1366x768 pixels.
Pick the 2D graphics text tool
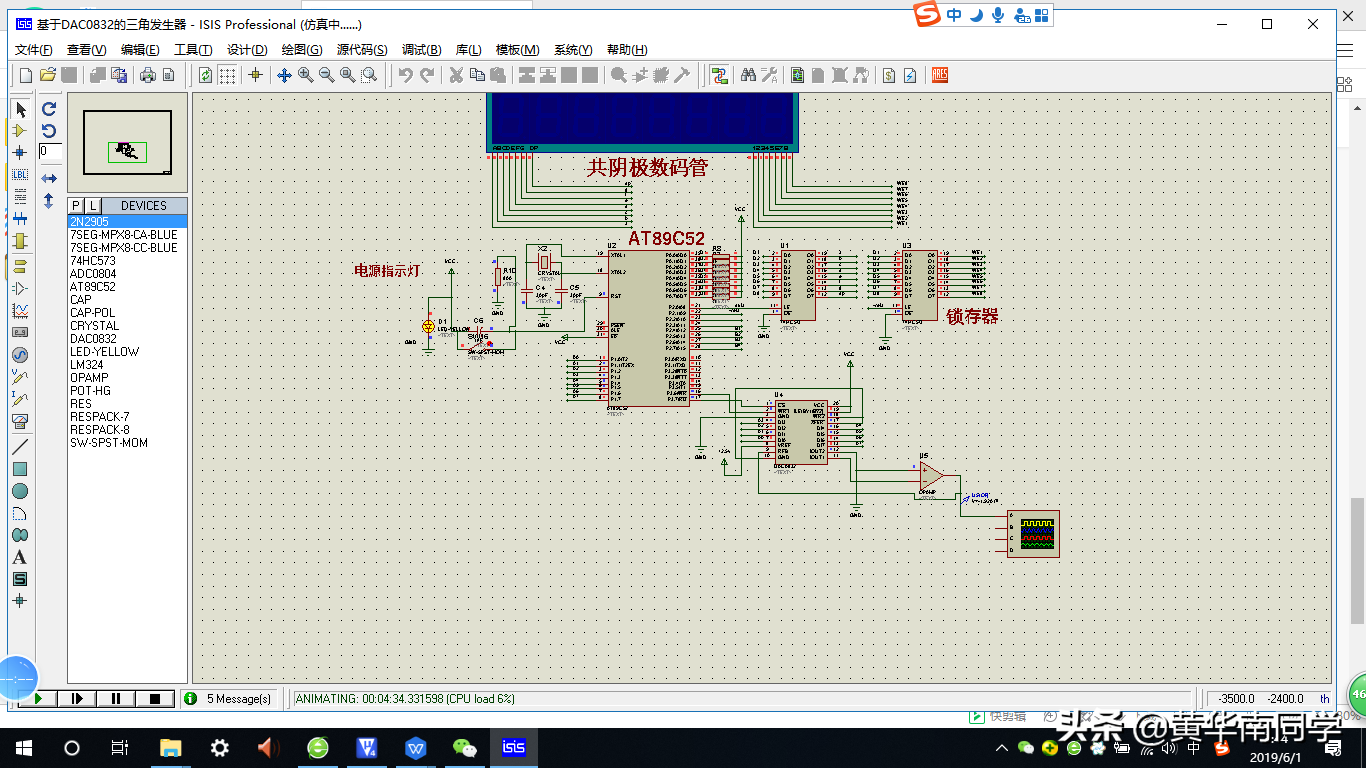coord(19,557)
